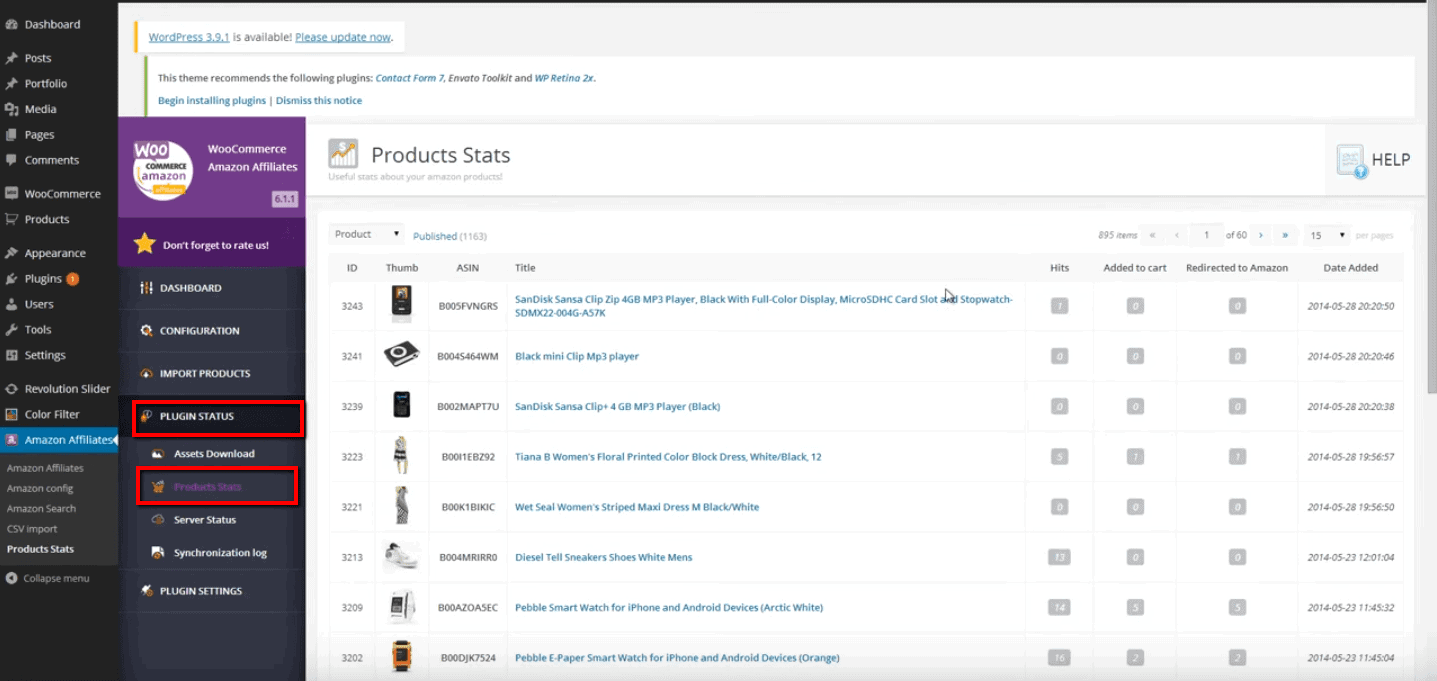Click the Pages icon in the sidebar
This screenshot has width=1437, height=681.
click(x=12, y=135)
